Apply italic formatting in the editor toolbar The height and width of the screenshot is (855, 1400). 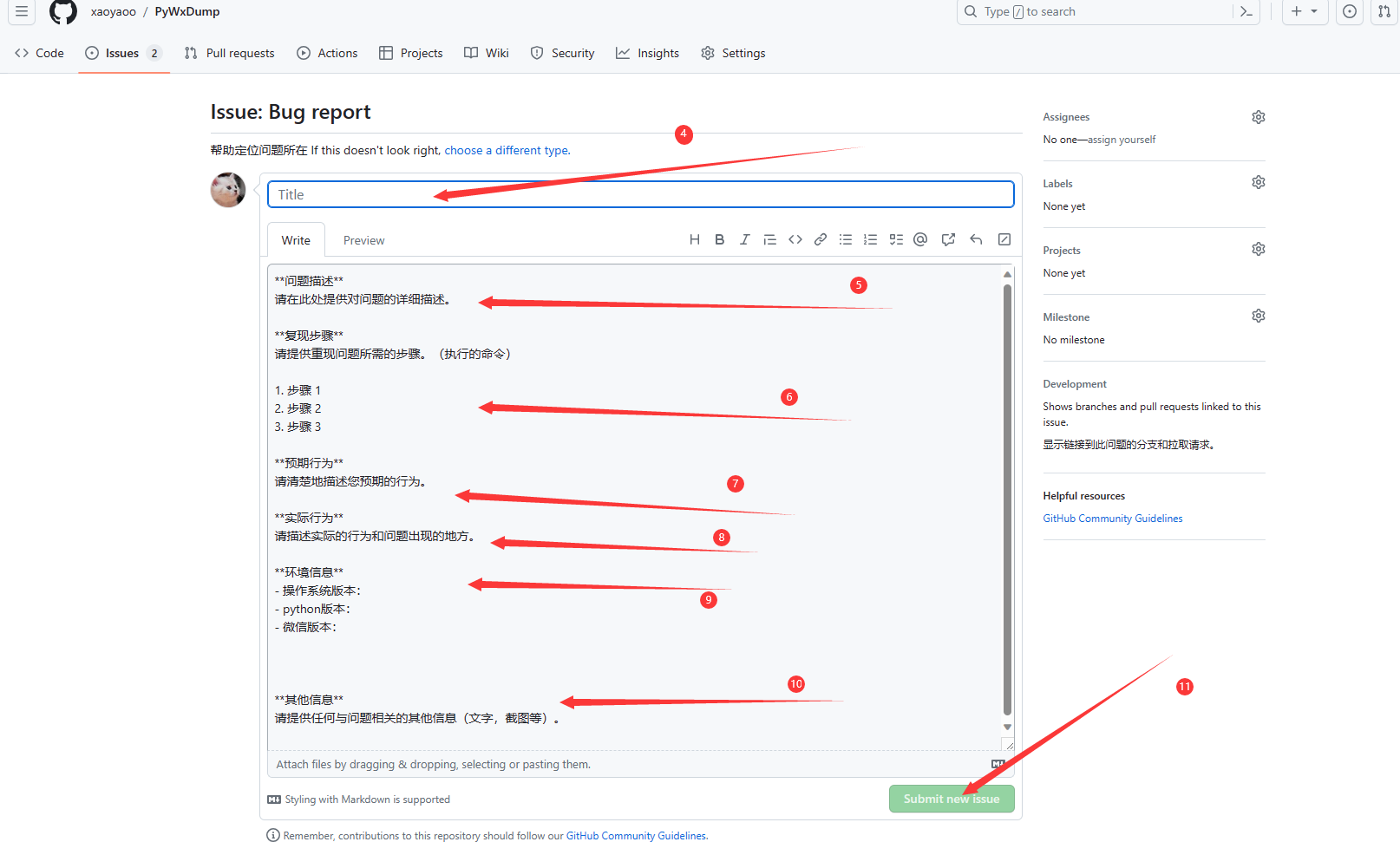(744, 240)
